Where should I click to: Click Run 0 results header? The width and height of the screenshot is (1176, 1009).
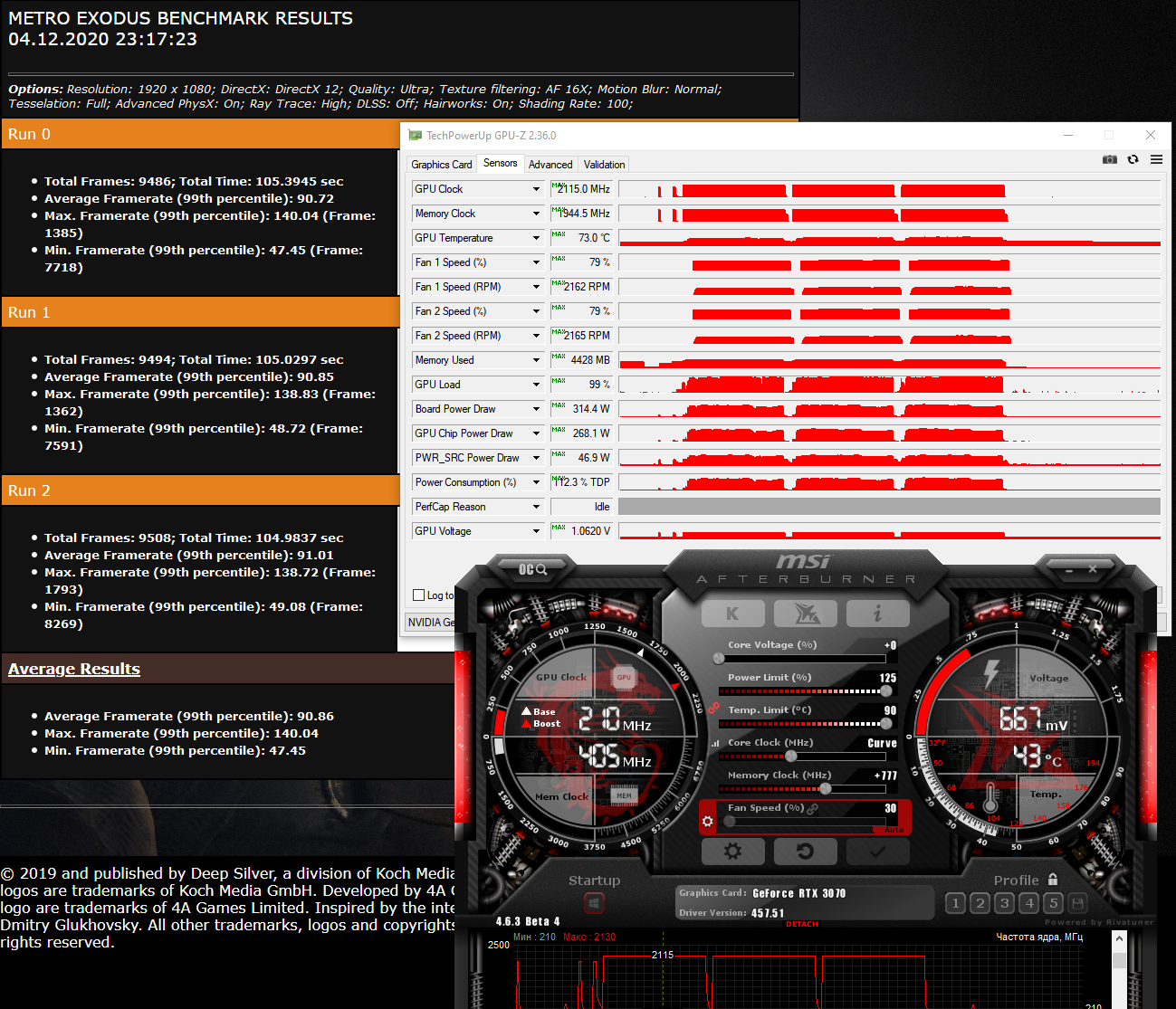pyautogui.click(x=200, y=134)
